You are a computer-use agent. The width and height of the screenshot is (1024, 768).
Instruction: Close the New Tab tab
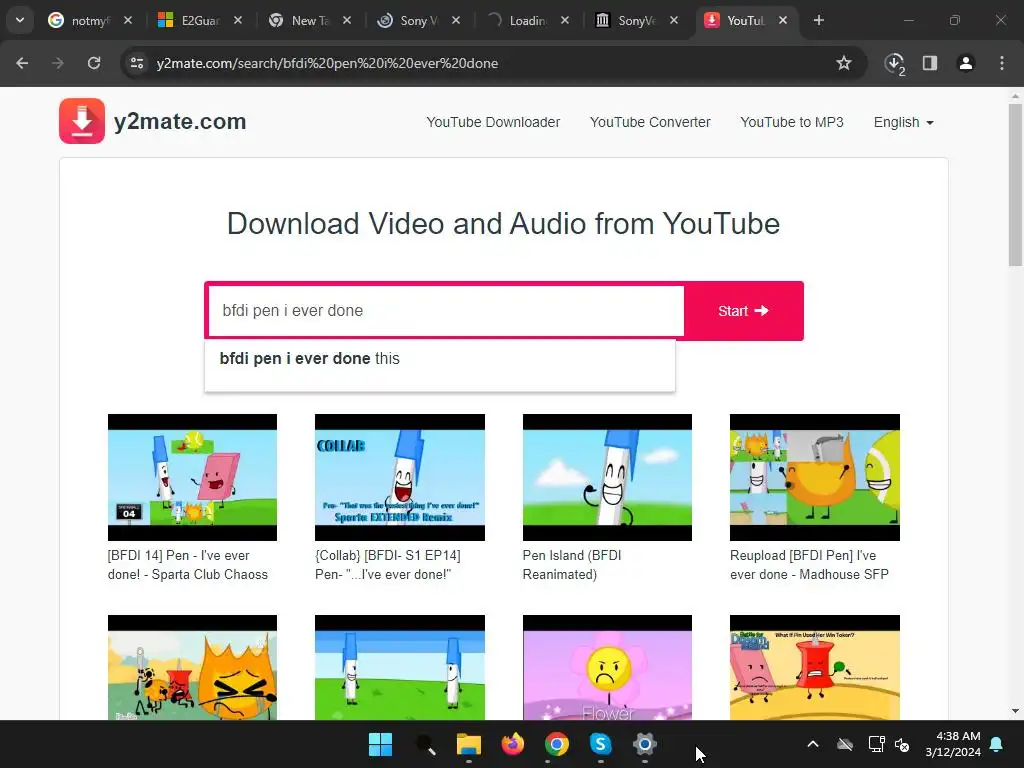tap(347, 20)
